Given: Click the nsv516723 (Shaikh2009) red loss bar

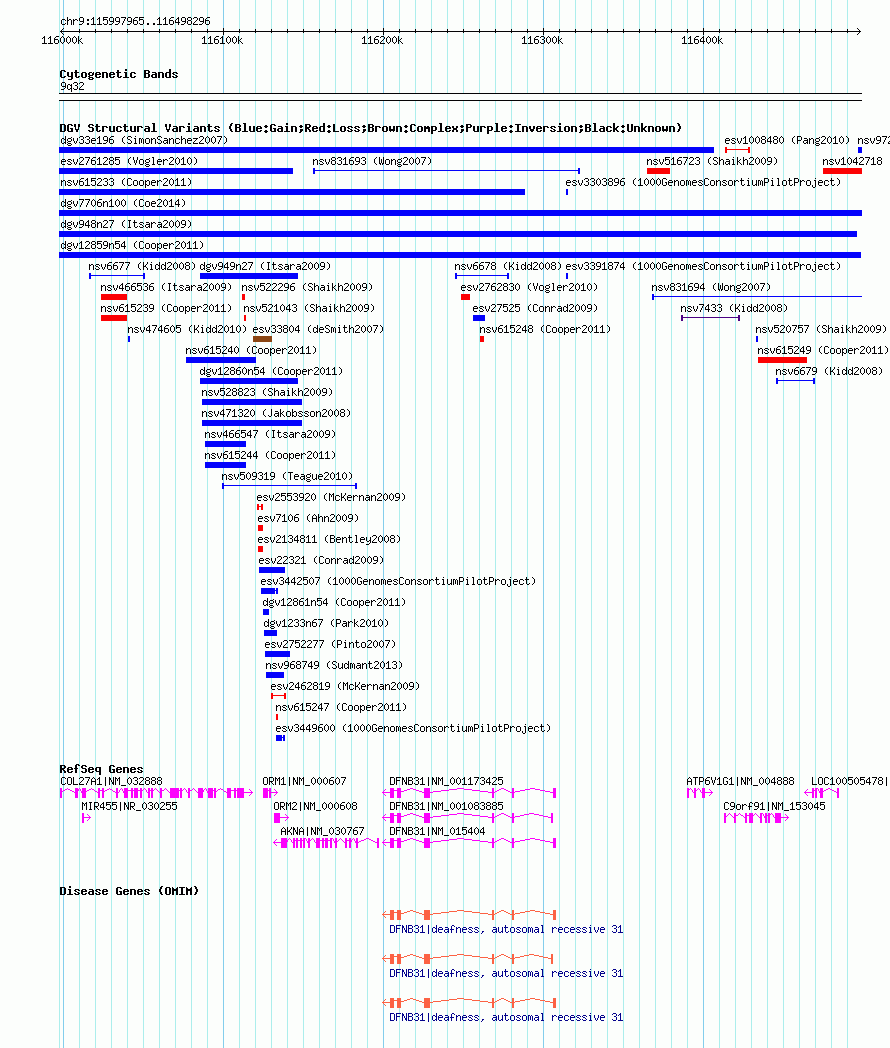Looking at the screenshot, I should click(x=658, y=171).
